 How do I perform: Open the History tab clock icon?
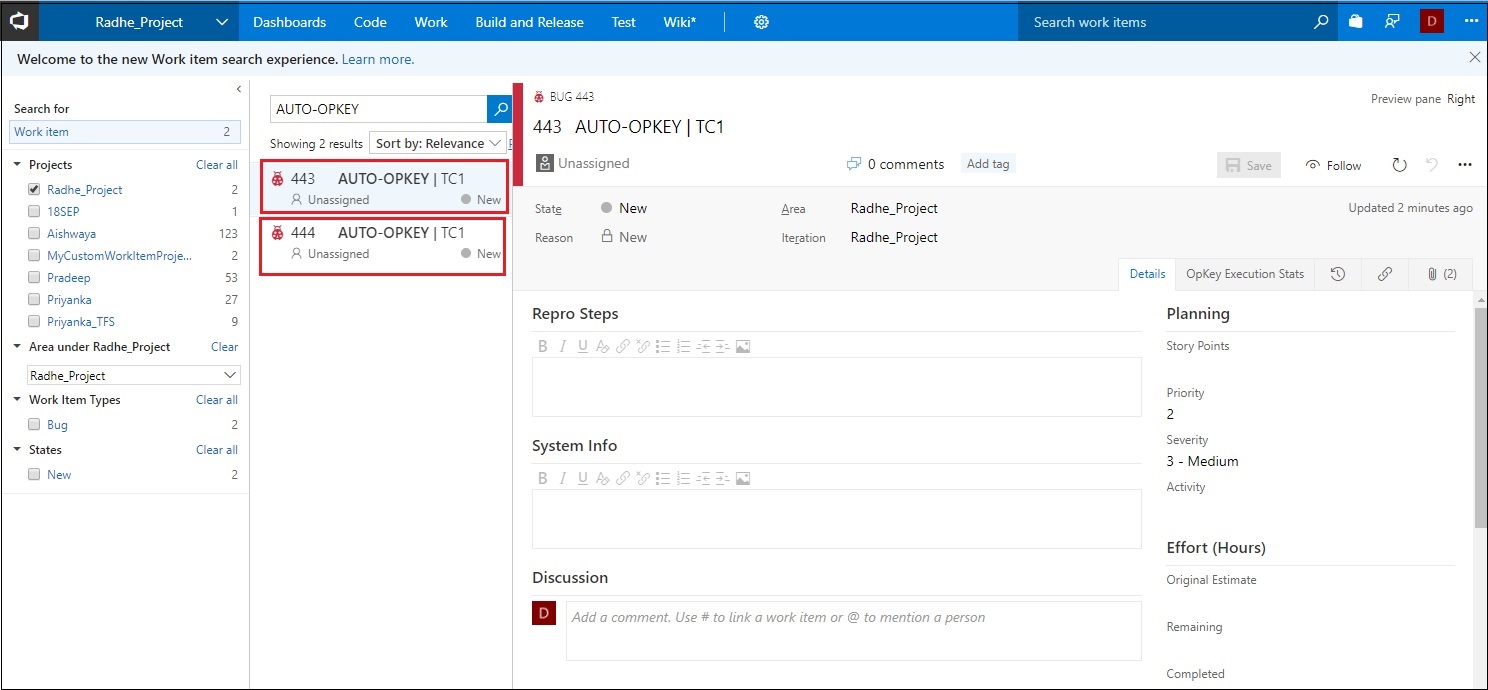click(1337, 274)
